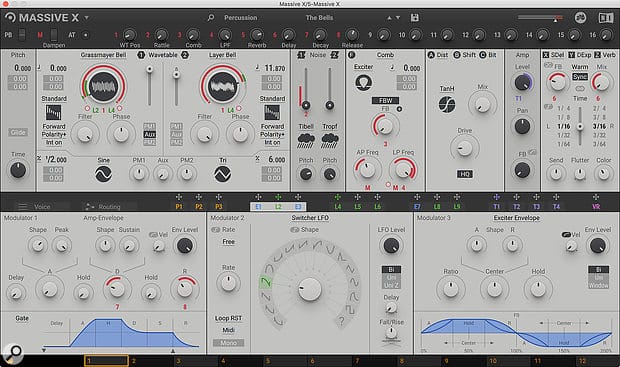Open the preset browser search icon

(211, 17)
